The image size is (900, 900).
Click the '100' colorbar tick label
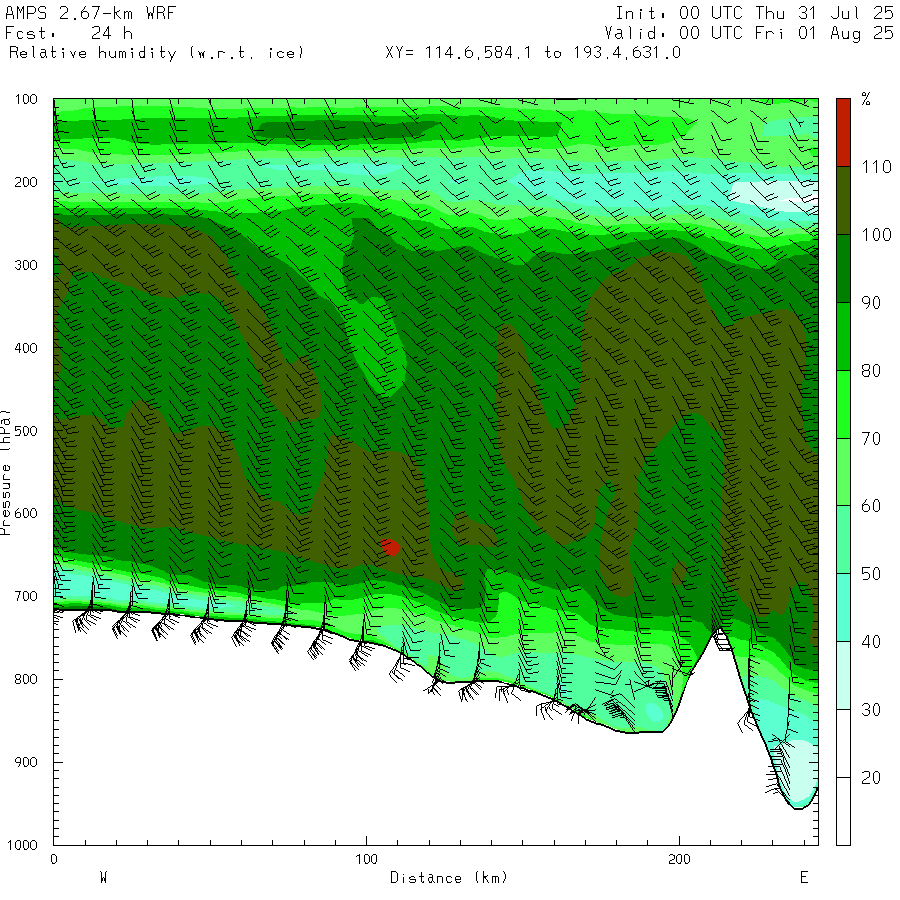pos(876,235)
